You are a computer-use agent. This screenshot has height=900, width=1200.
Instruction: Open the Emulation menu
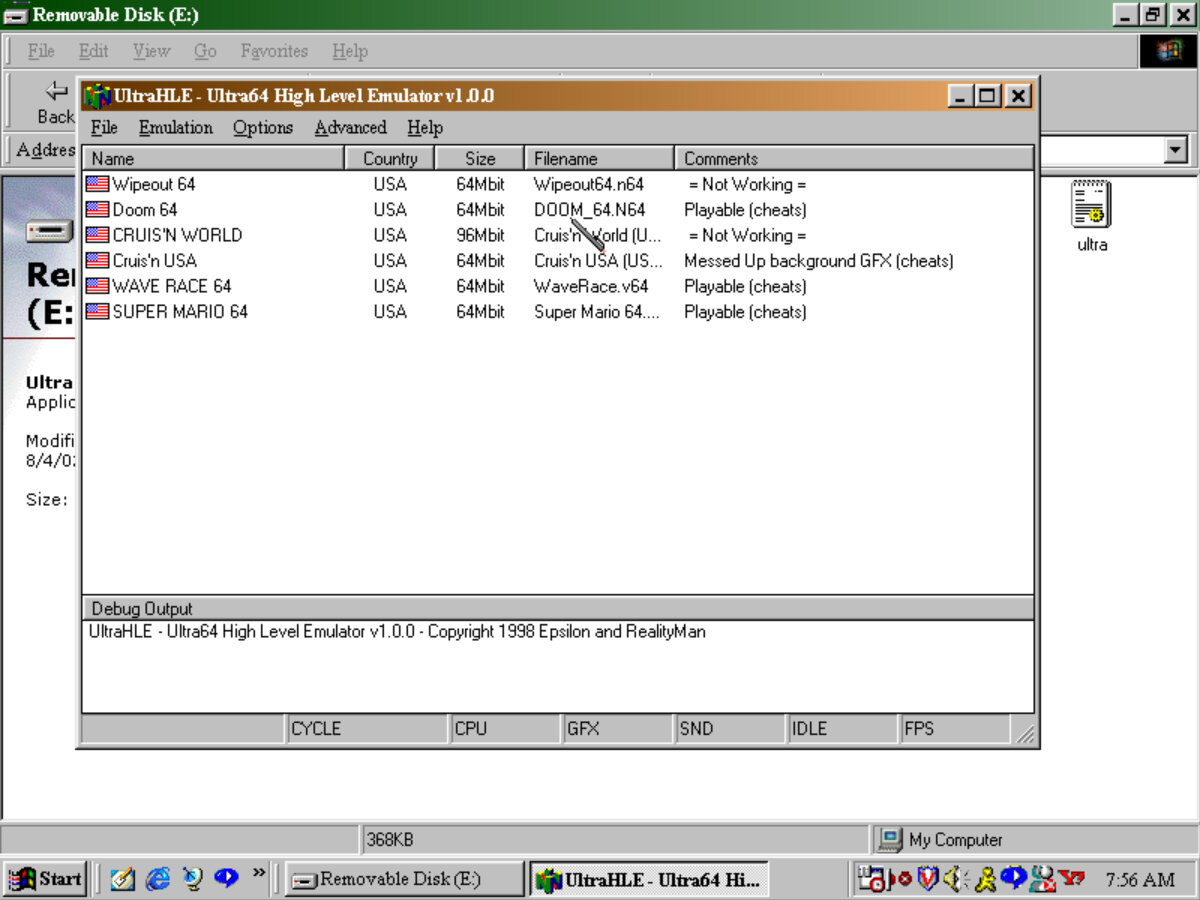[175, 127]
